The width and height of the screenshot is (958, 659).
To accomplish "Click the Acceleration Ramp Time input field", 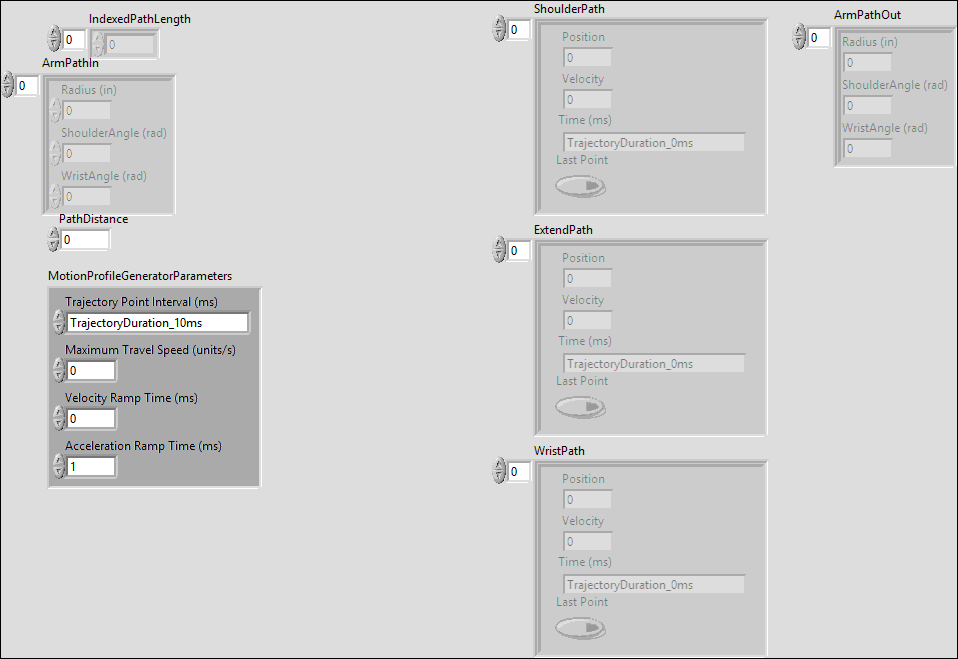I will click(91, 467).
